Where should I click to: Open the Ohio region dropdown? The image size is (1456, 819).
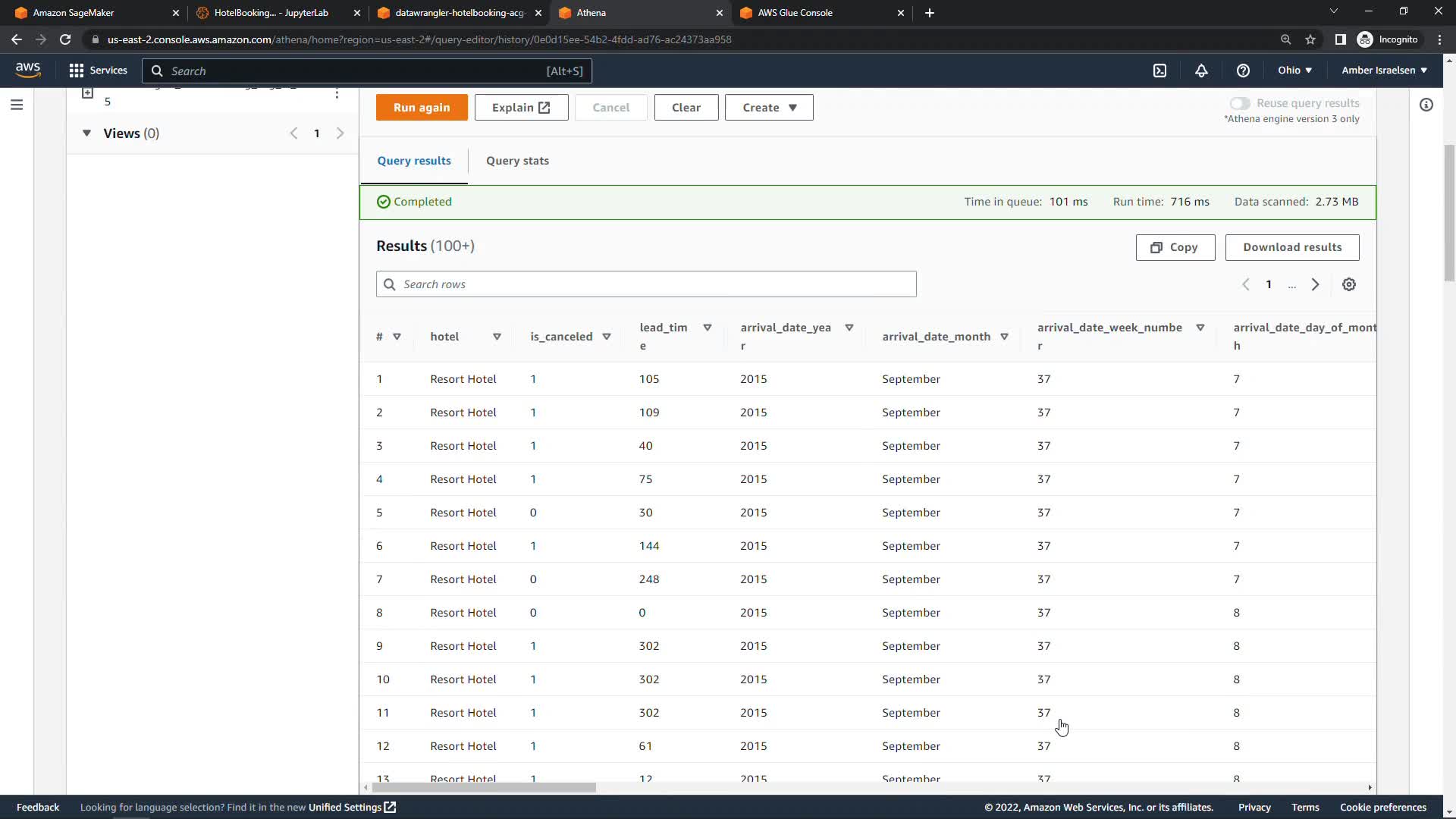(x=1294, y=71)
